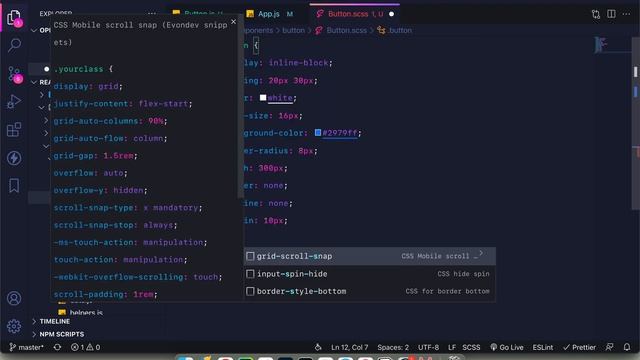Image resolution: width=640 pixels, height=360 pixels.
Task: Click ESLint in status bar
Action: click(542, 347)
